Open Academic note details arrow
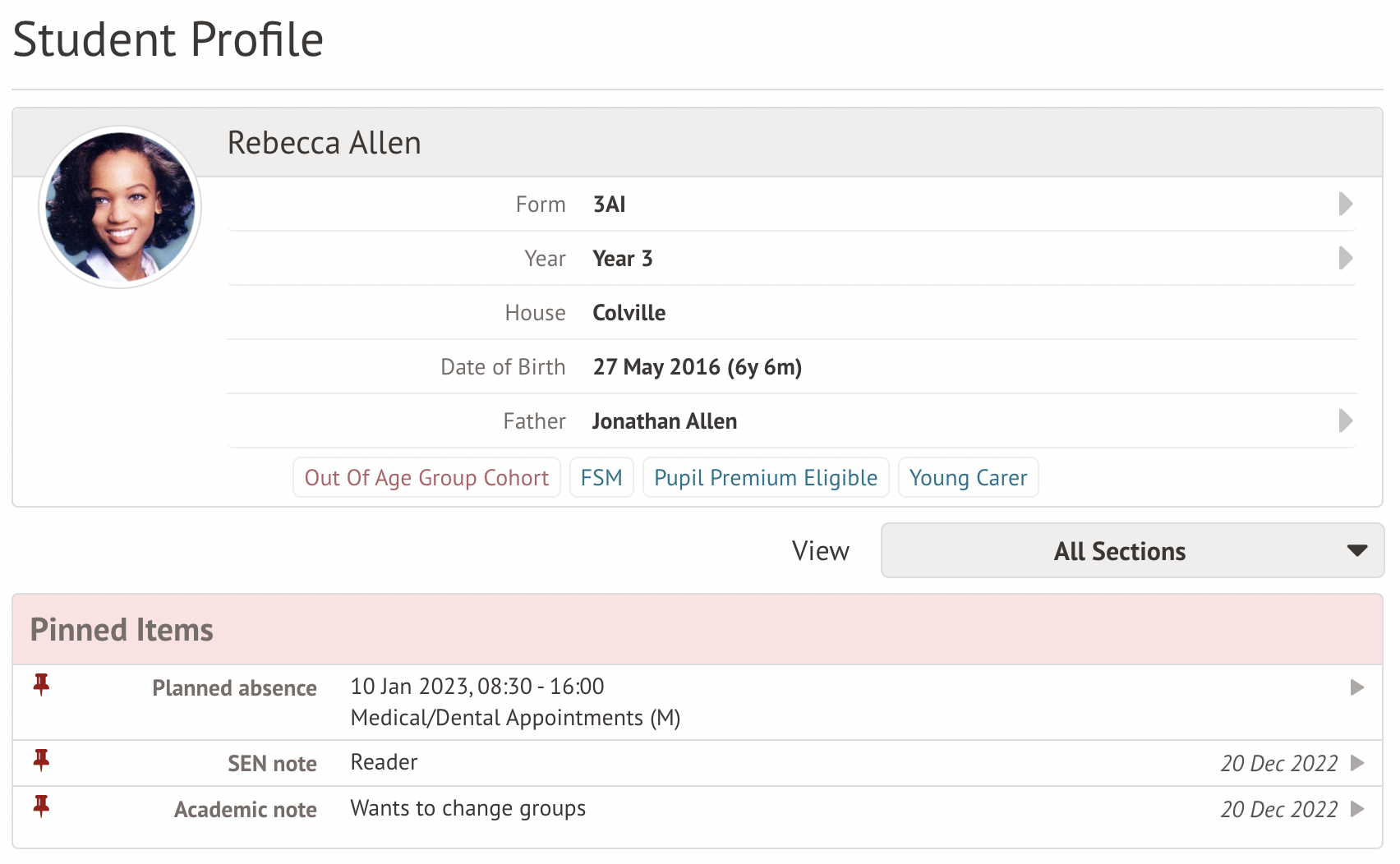This screenshot has width=1400, height=864. pyautogui.click(x=1356, y=809)
